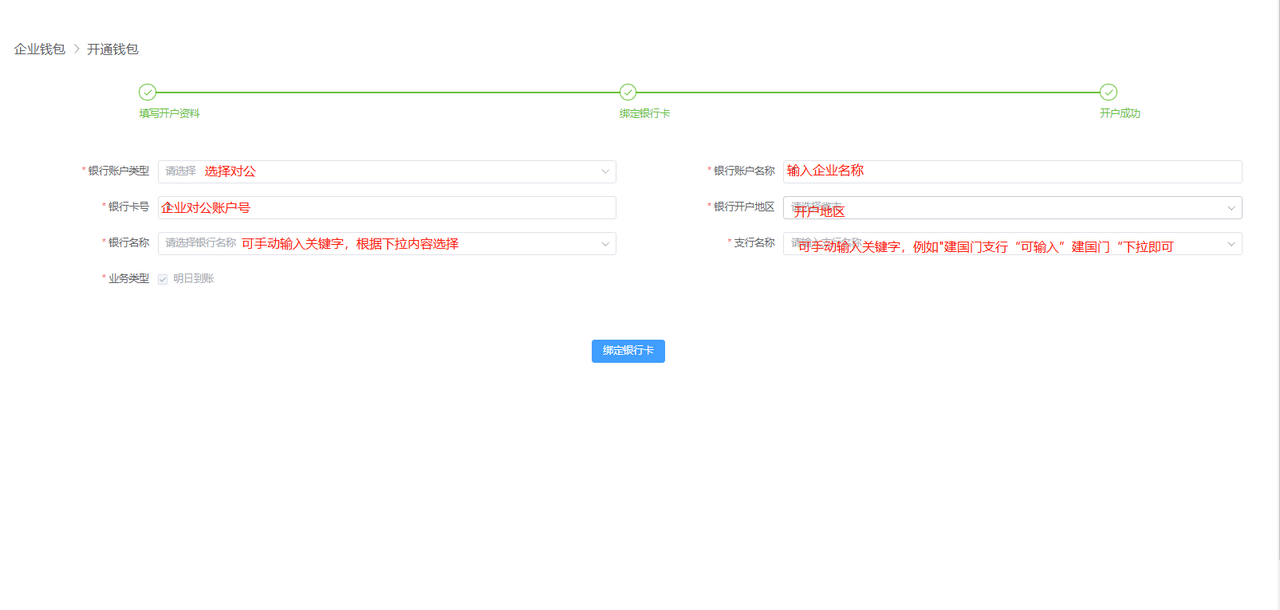Toggle the 明日到账 checkbox
1280x610 pixels.
click(x=163, y=279)
